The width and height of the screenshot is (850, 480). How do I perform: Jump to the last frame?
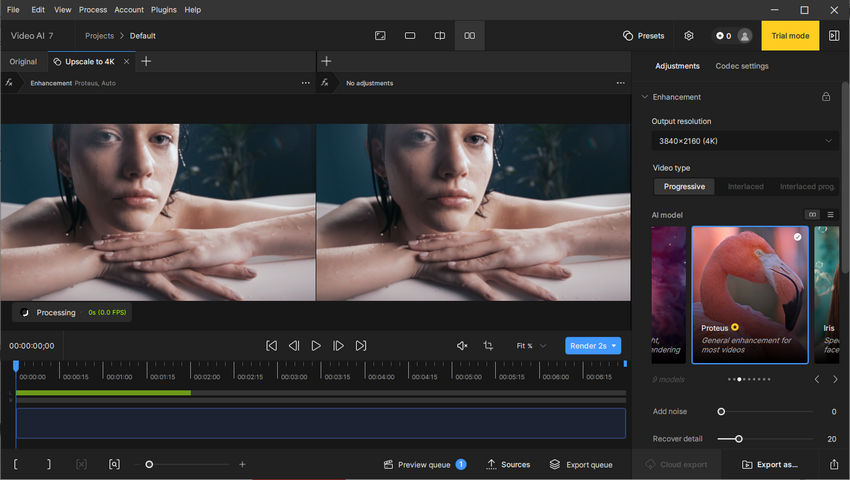coord(360,345)
